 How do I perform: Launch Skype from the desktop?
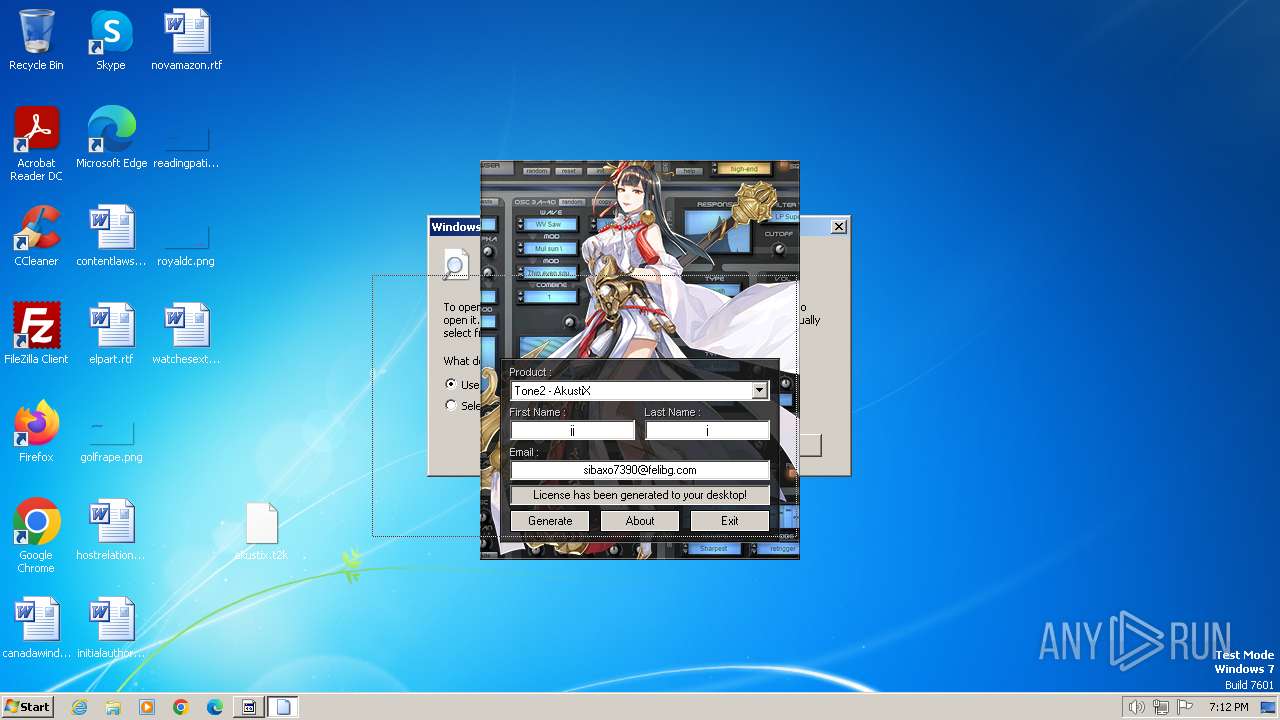pos(111,40)
